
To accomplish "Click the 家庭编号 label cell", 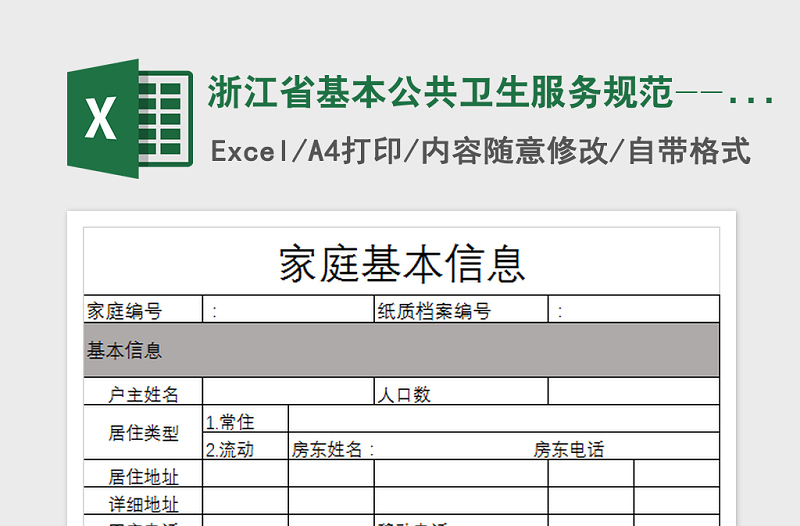I will pyautogui.click(x=143, y=309).
